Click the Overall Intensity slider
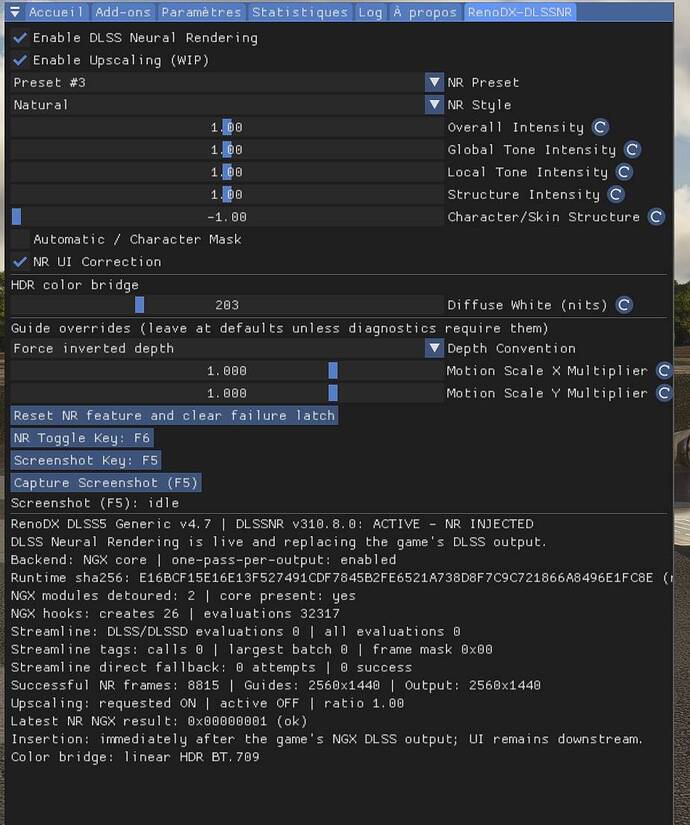Screen dimensions: 690x825 [x=227, y=127]
